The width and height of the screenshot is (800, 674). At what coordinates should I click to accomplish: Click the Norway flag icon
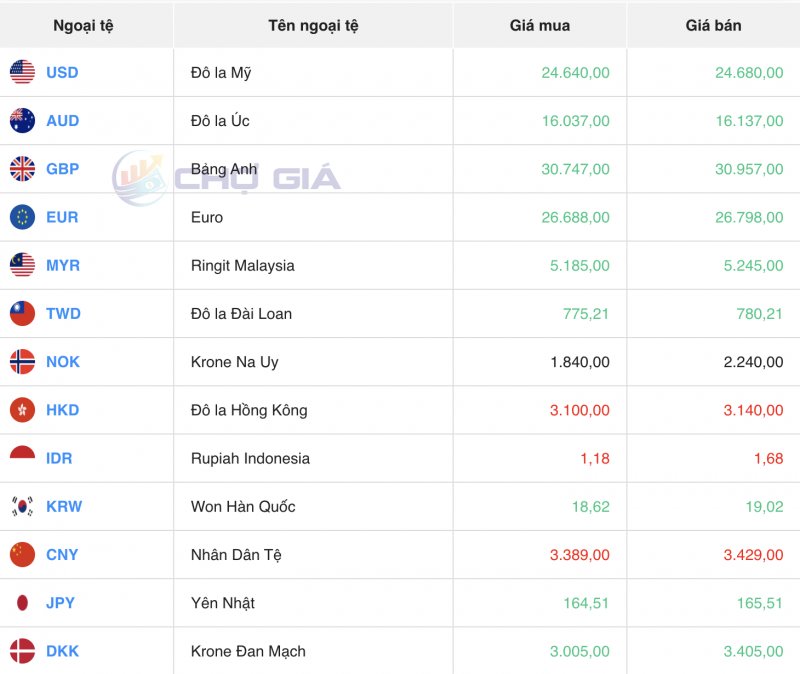point(22,362)
